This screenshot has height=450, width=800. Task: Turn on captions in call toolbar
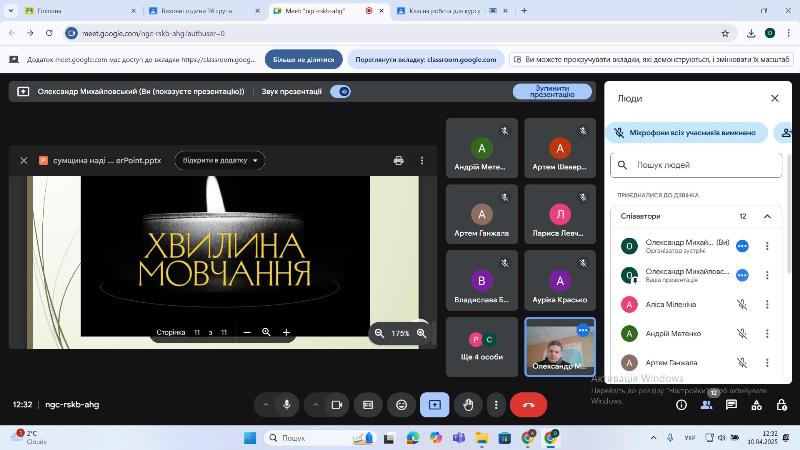pos(368,405)
